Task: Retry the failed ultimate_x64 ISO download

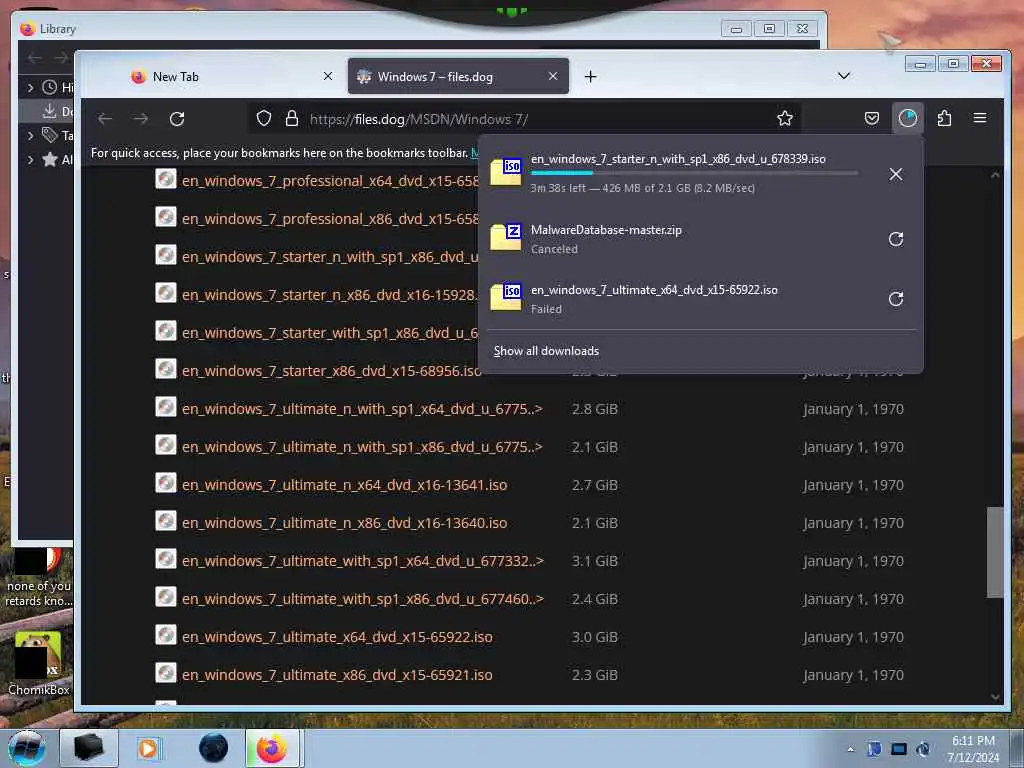Action: tap(895, 299)
